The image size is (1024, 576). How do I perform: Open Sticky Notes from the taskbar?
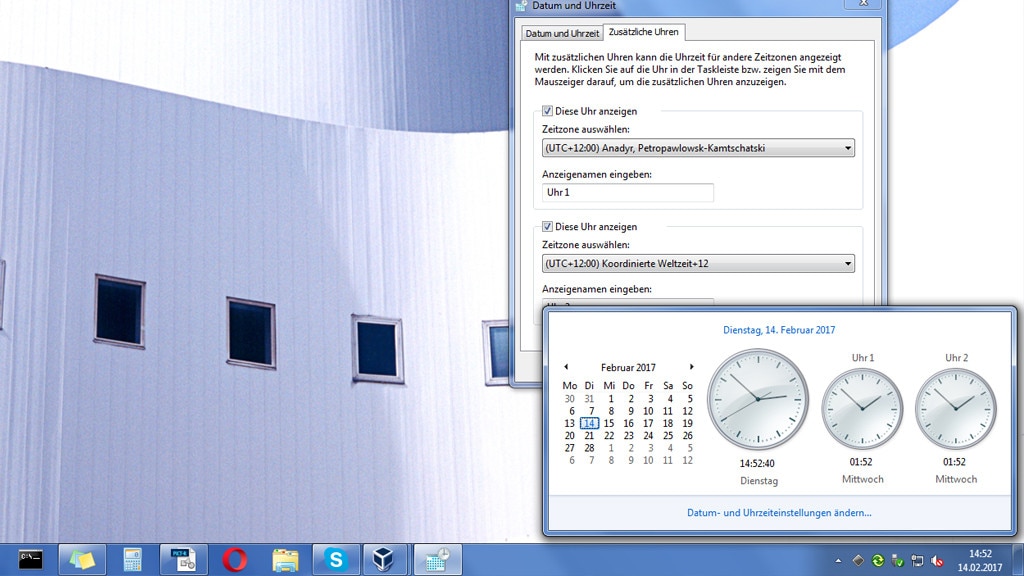pyautogui.click(x=82, y=560)
